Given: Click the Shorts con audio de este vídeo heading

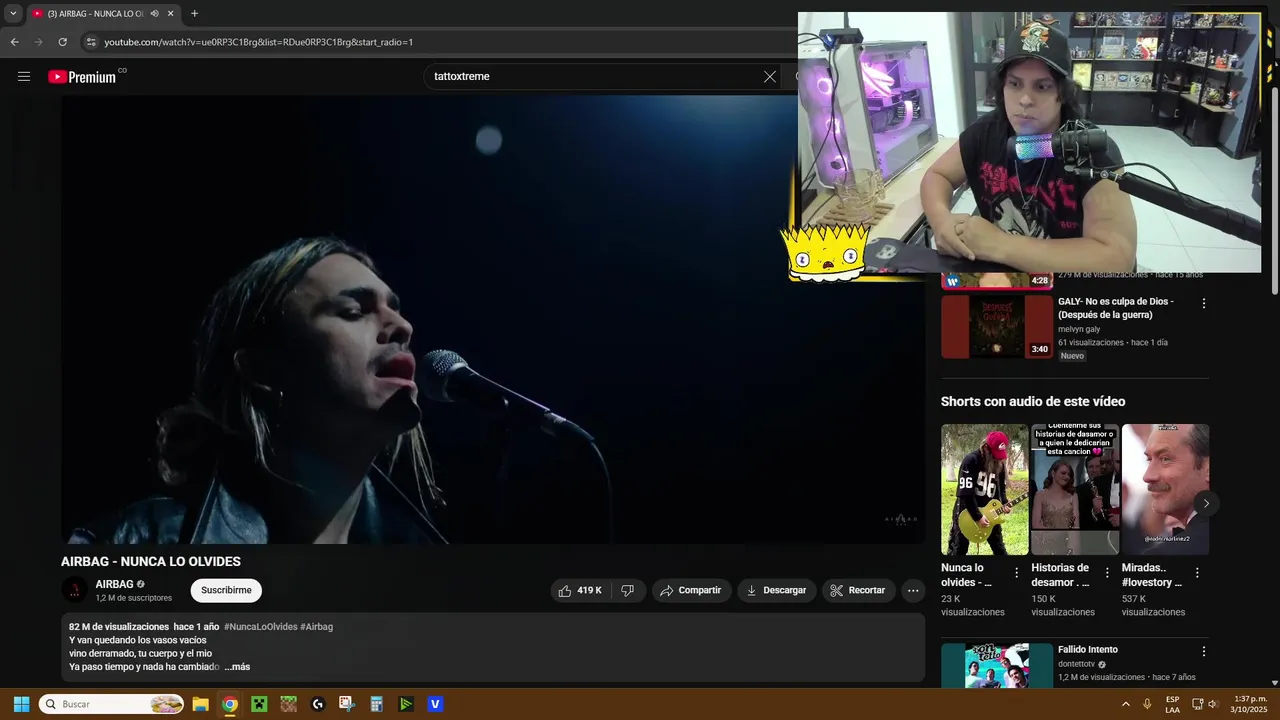Looking at the screenshot, I should [1033, 401].
